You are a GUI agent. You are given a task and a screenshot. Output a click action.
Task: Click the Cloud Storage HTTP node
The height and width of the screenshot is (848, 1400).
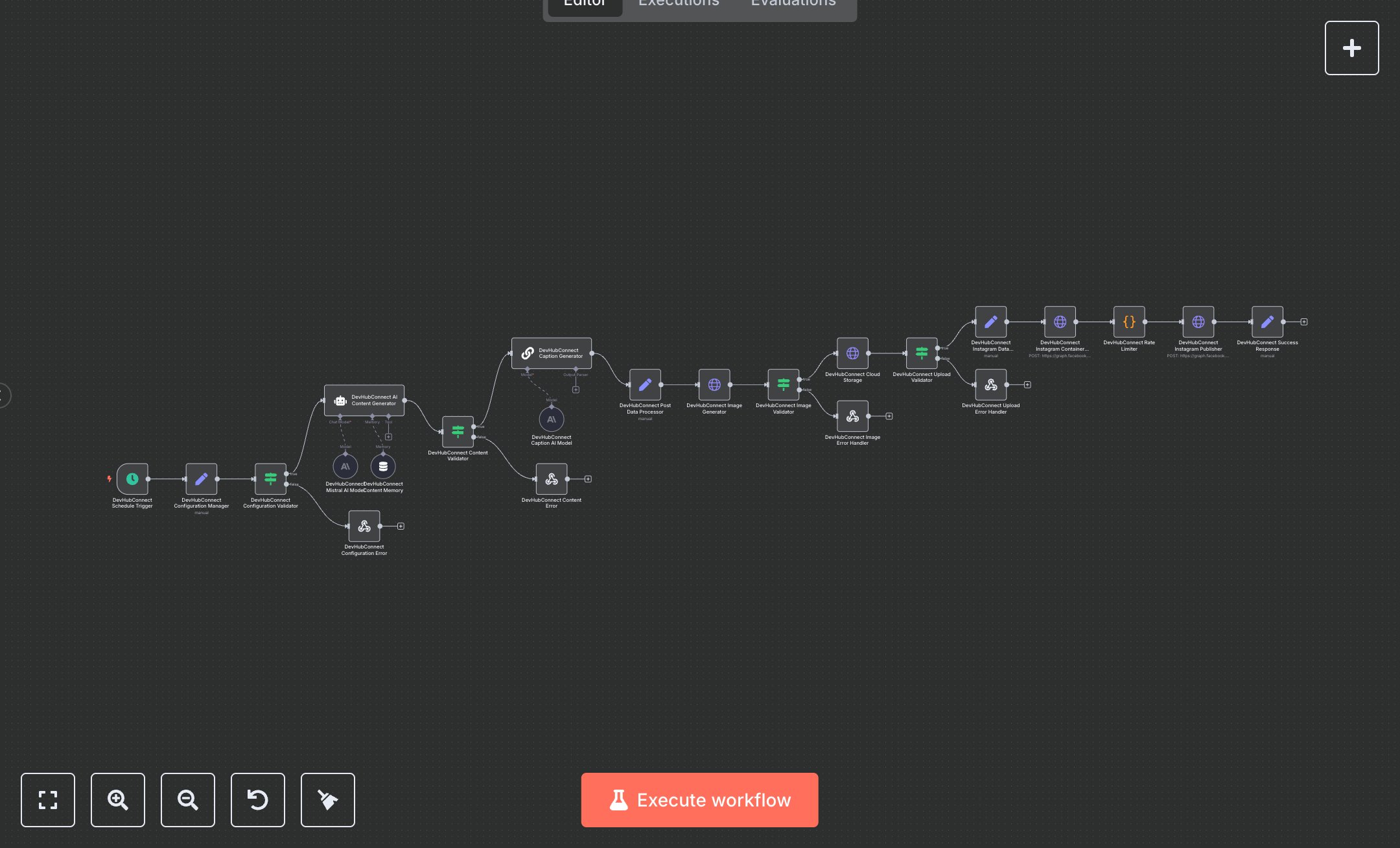click(852, 353)
